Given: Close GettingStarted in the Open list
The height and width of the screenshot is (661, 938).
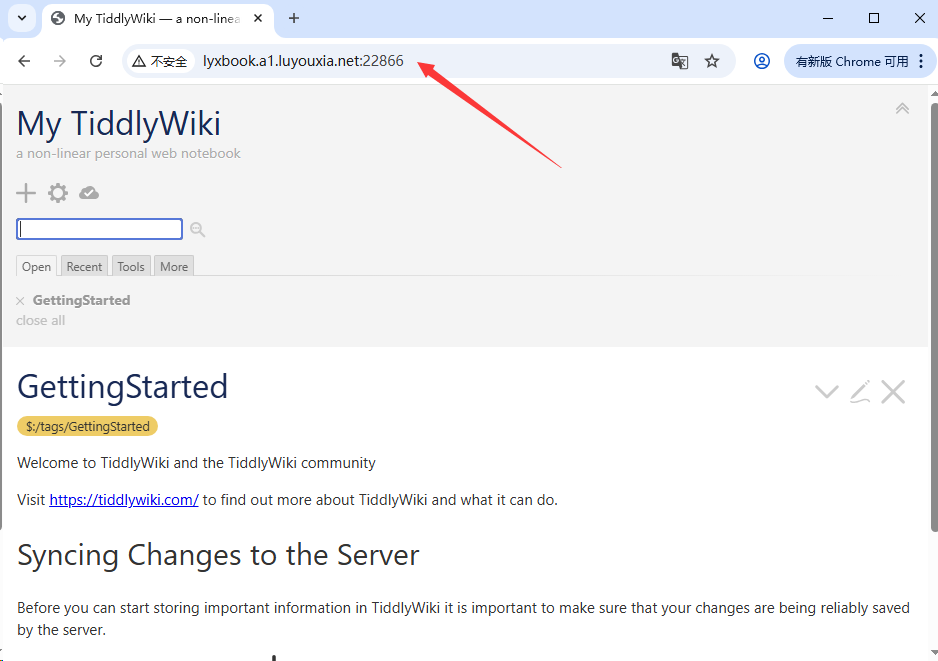Looking at the screenshot, I should 20,301.
